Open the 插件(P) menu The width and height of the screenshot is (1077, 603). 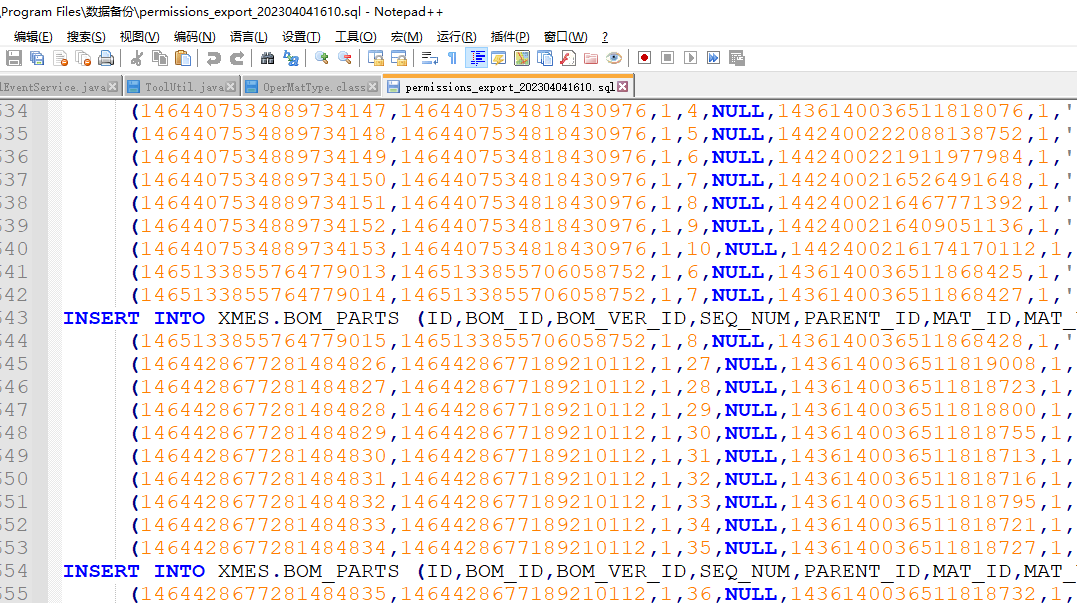click(510, 37)
